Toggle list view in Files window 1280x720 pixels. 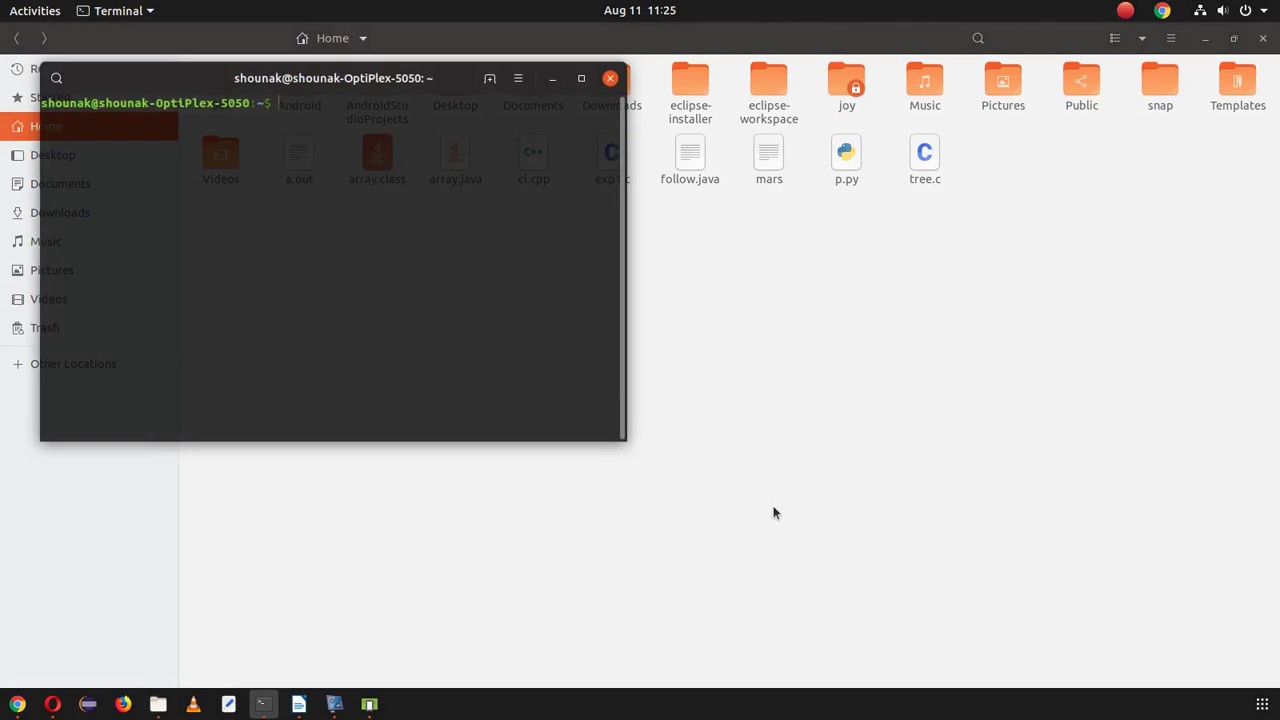pyautogui.click(x=1115, y=38)
